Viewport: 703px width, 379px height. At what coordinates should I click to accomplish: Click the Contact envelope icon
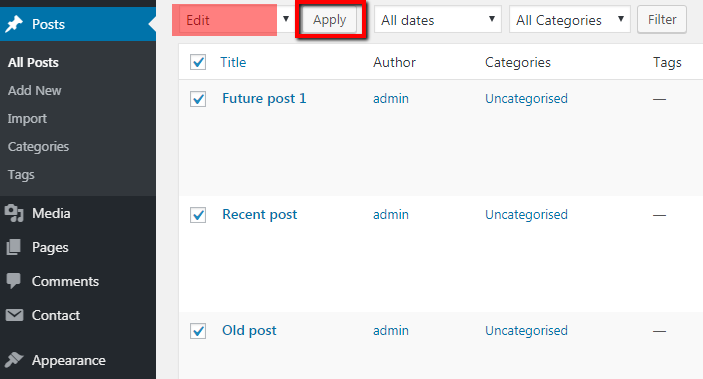point(14,315)
